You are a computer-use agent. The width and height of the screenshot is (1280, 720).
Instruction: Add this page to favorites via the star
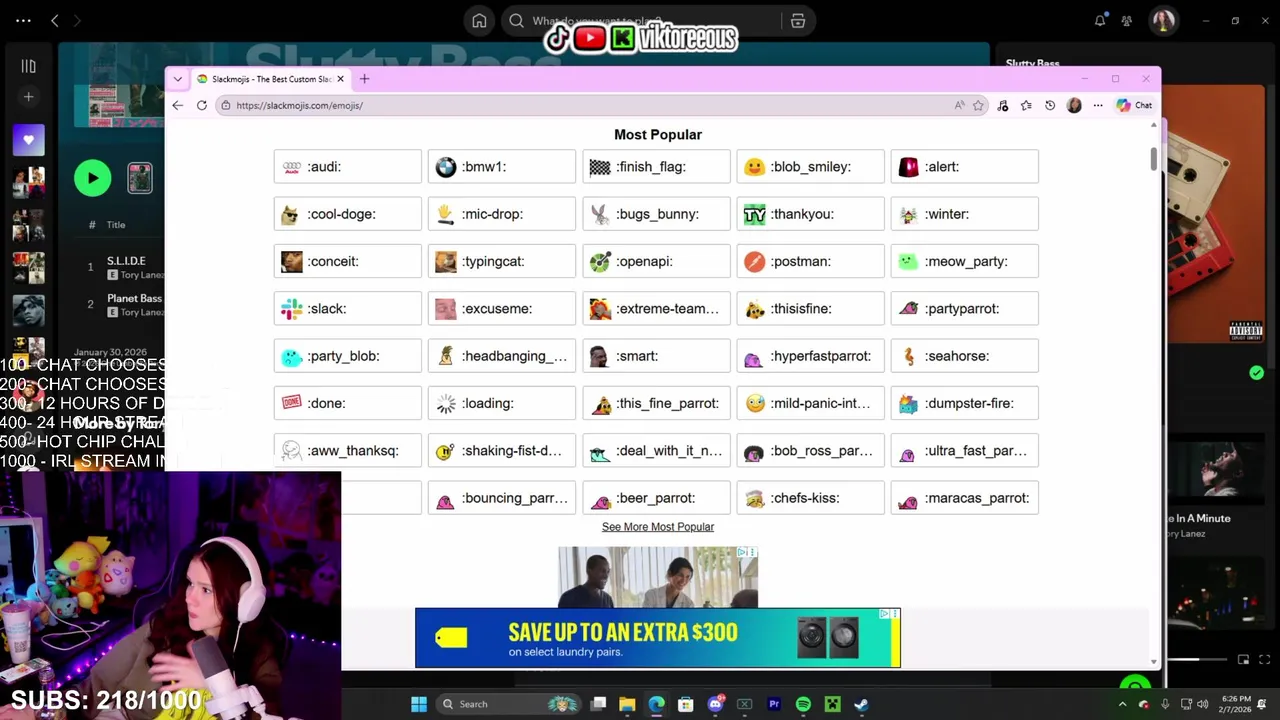(x=978, y=105)
